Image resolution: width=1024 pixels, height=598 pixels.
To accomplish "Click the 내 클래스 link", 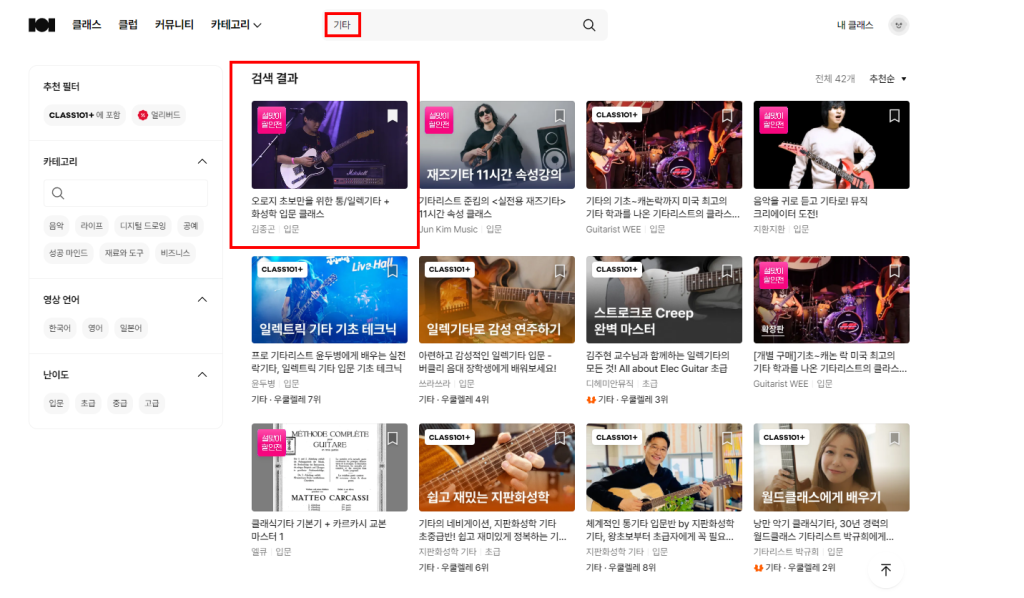I will click(854, 25).
